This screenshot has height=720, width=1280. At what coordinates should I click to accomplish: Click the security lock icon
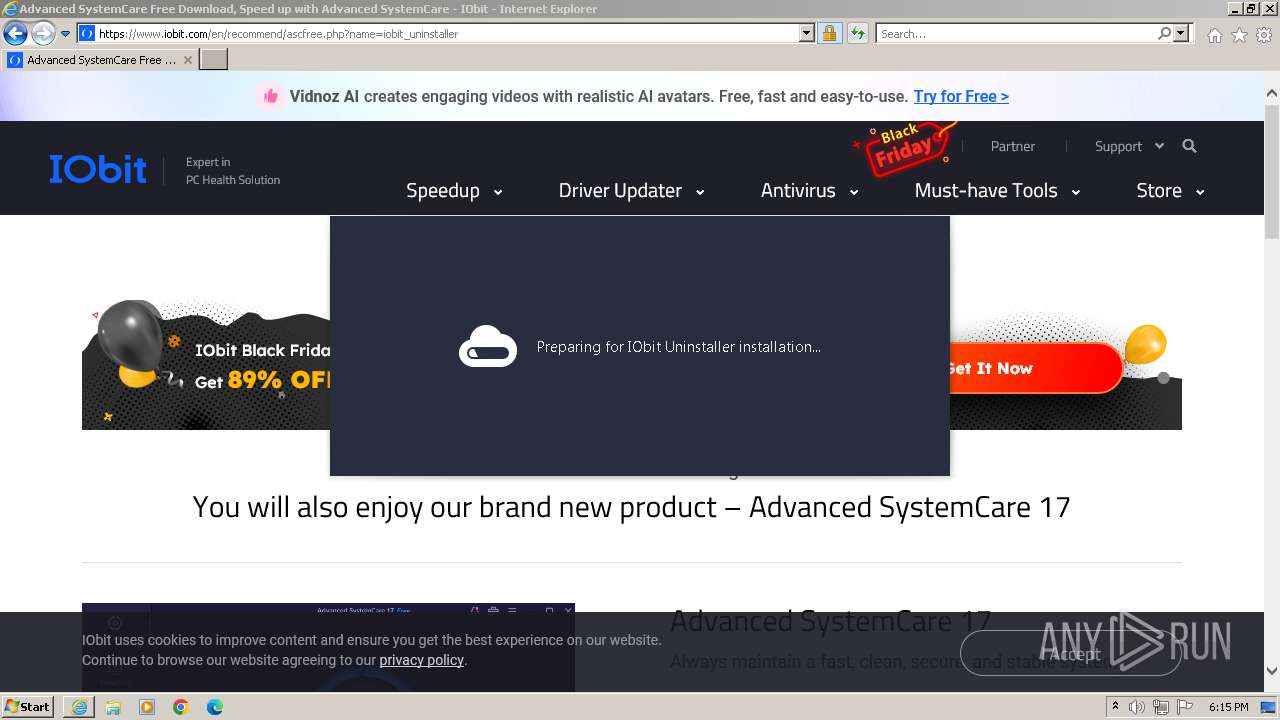pos(829,34)
